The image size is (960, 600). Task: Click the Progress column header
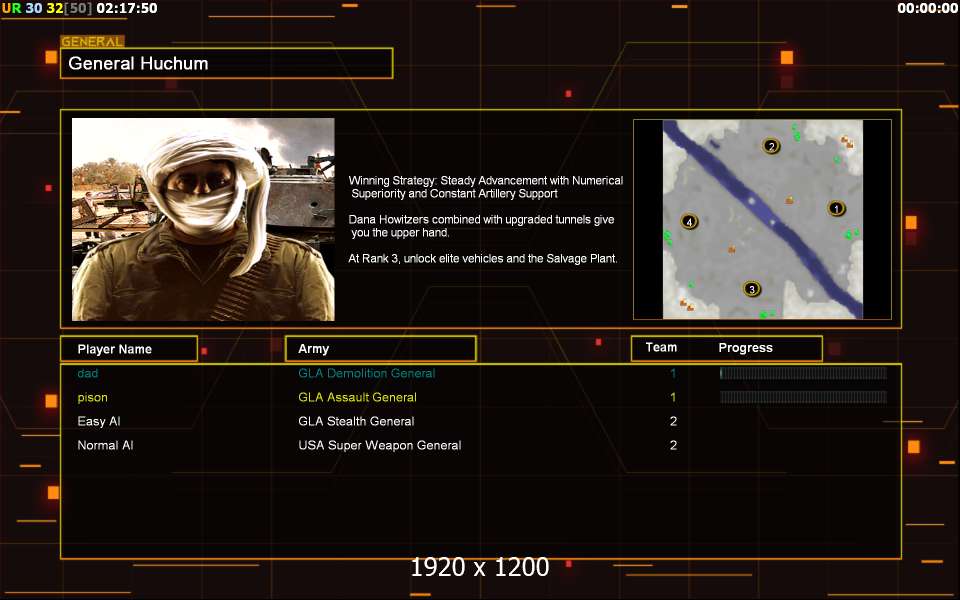point(745,348)
